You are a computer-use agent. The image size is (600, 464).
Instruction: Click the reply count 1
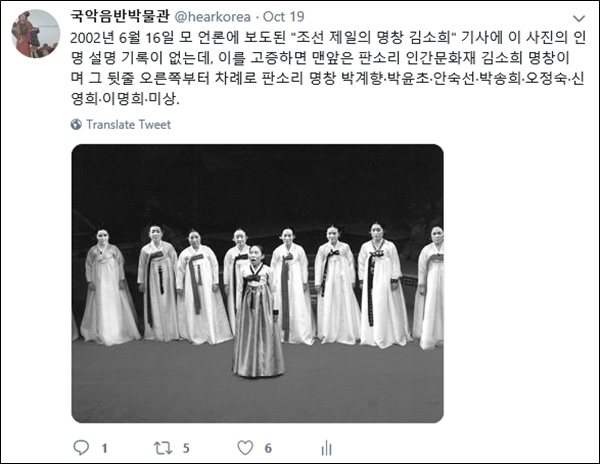pyautogui.click(x=104, y=448)
